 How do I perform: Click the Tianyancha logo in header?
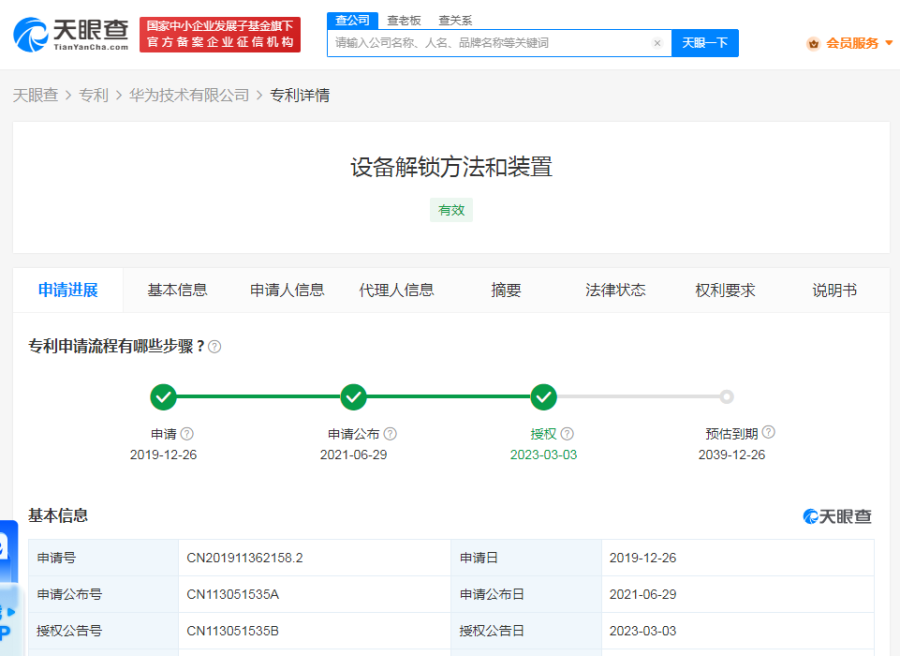[x=70, y=34]
